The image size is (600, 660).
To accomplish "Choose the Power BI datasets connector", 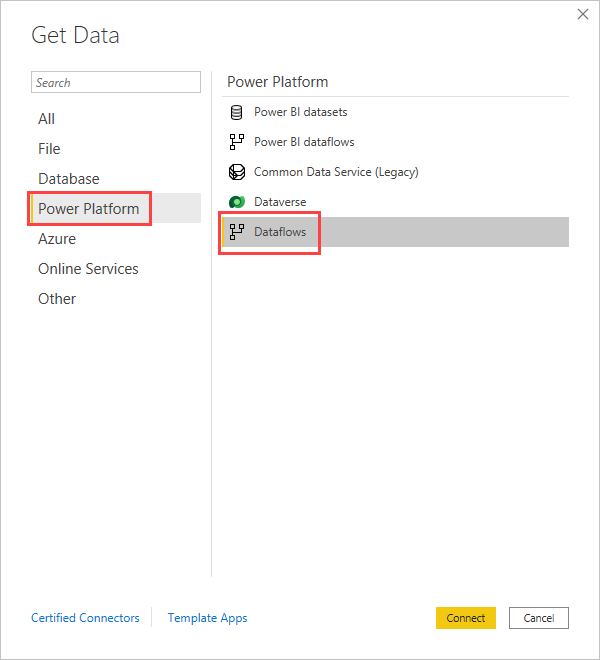I will click(395, 112).
